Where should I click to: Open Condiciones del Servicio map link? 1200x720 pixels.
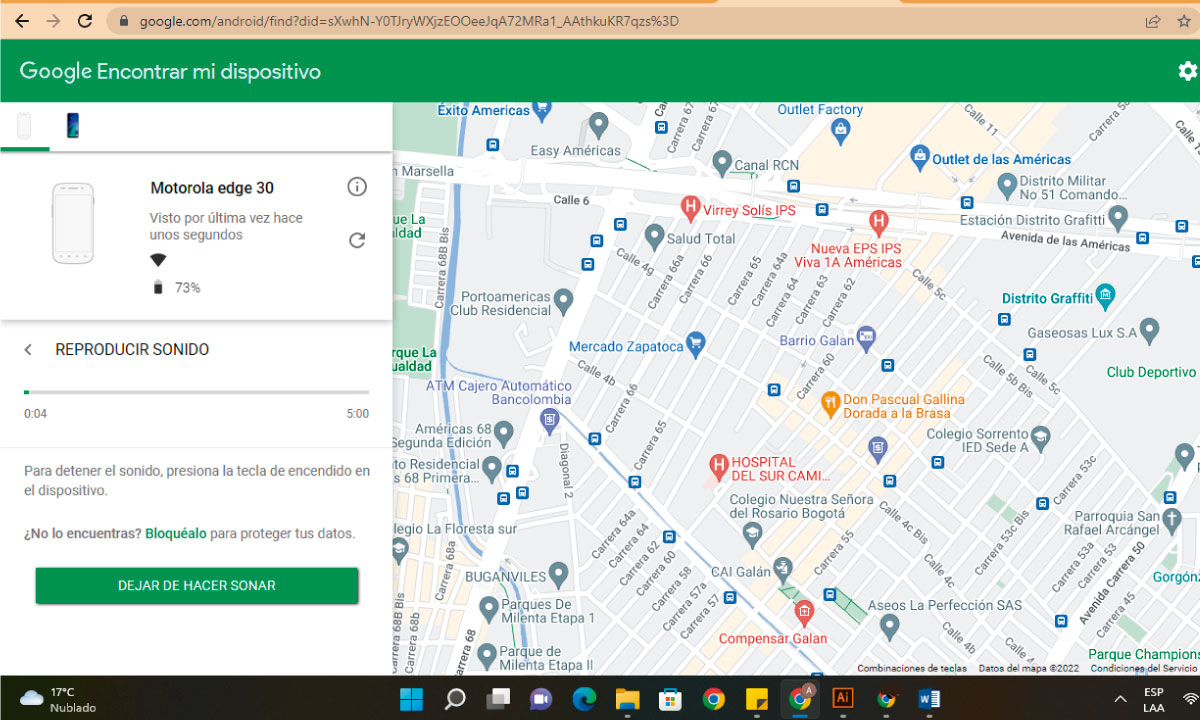click(1143, 669)
